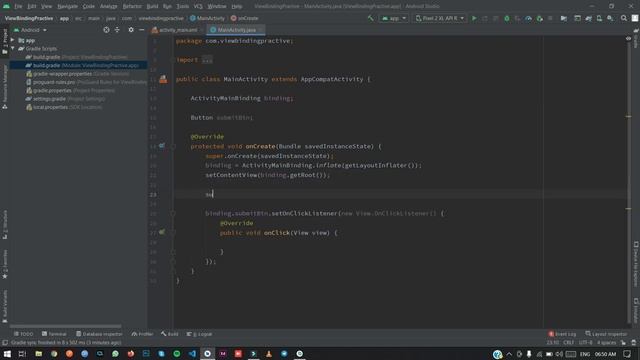Screen dimensions: 640x360
Task: Toggle the Emulator side tool window
Action: (636, 311)
